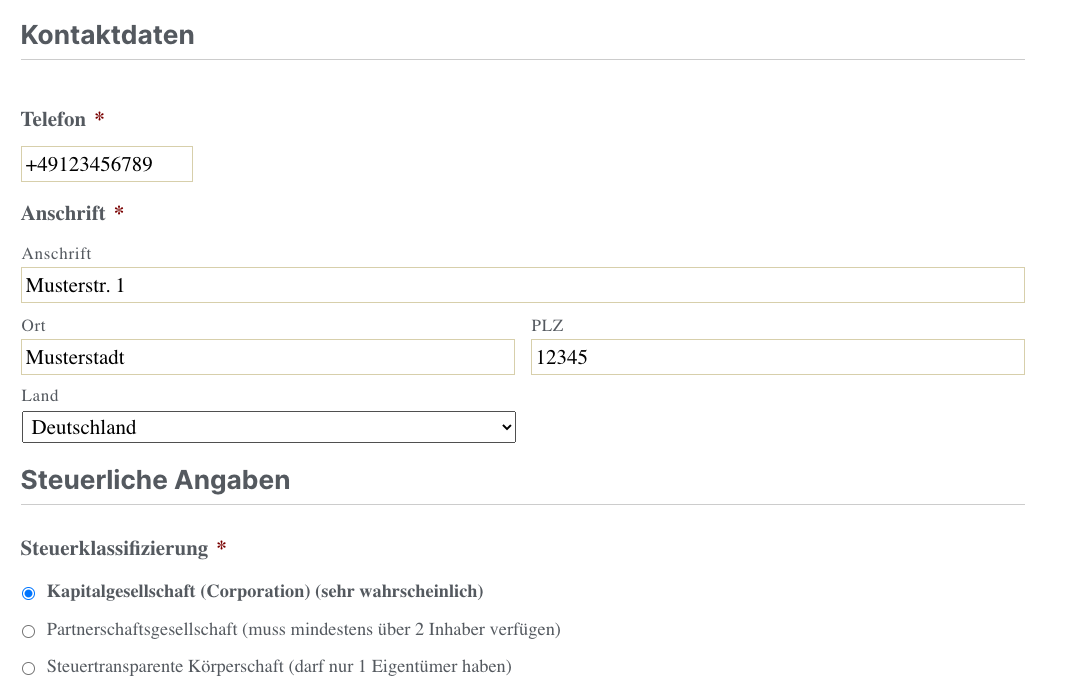Click the Kontaktdaten section heading
Image resolution: width=1067 pixels, height=695 pixels.
107,35
